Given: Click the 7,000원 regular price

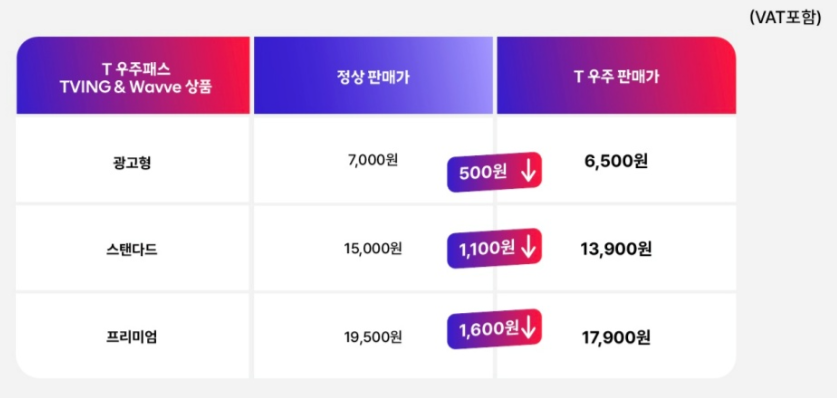Looking at the screenshot, I should pyautogui.click(x=373, y=160).
